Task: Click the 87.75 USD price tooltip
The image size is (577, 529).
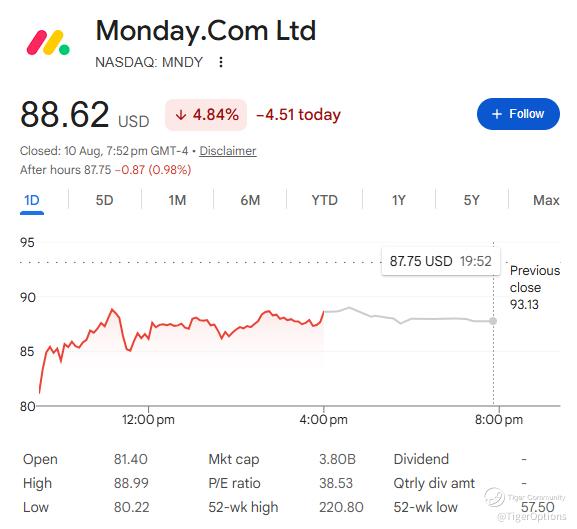Action: coord(441,262)
